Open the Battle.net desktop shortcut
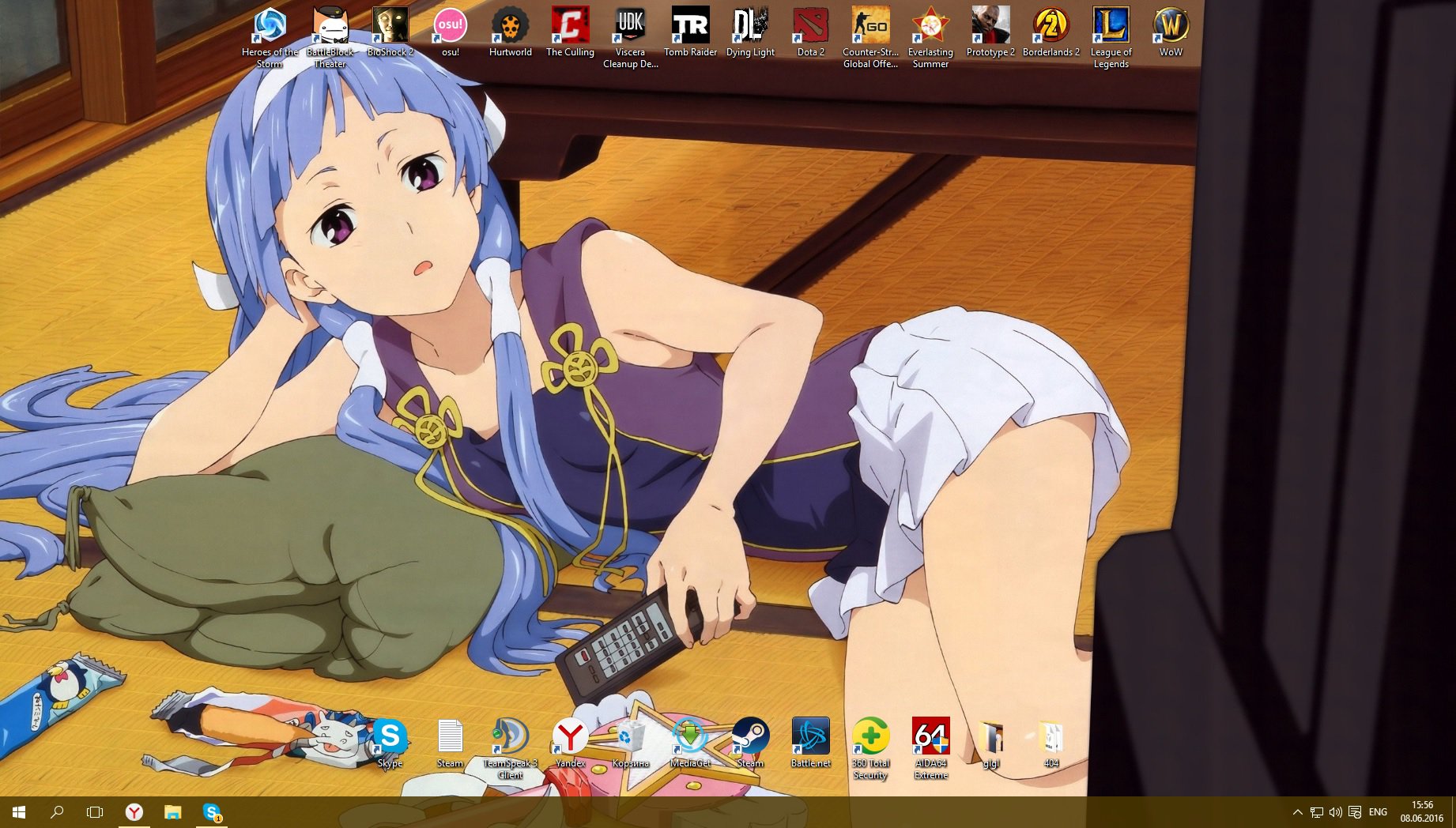Image resolution: width=1456 pixels, height=828 pixels. pos(810,743)
